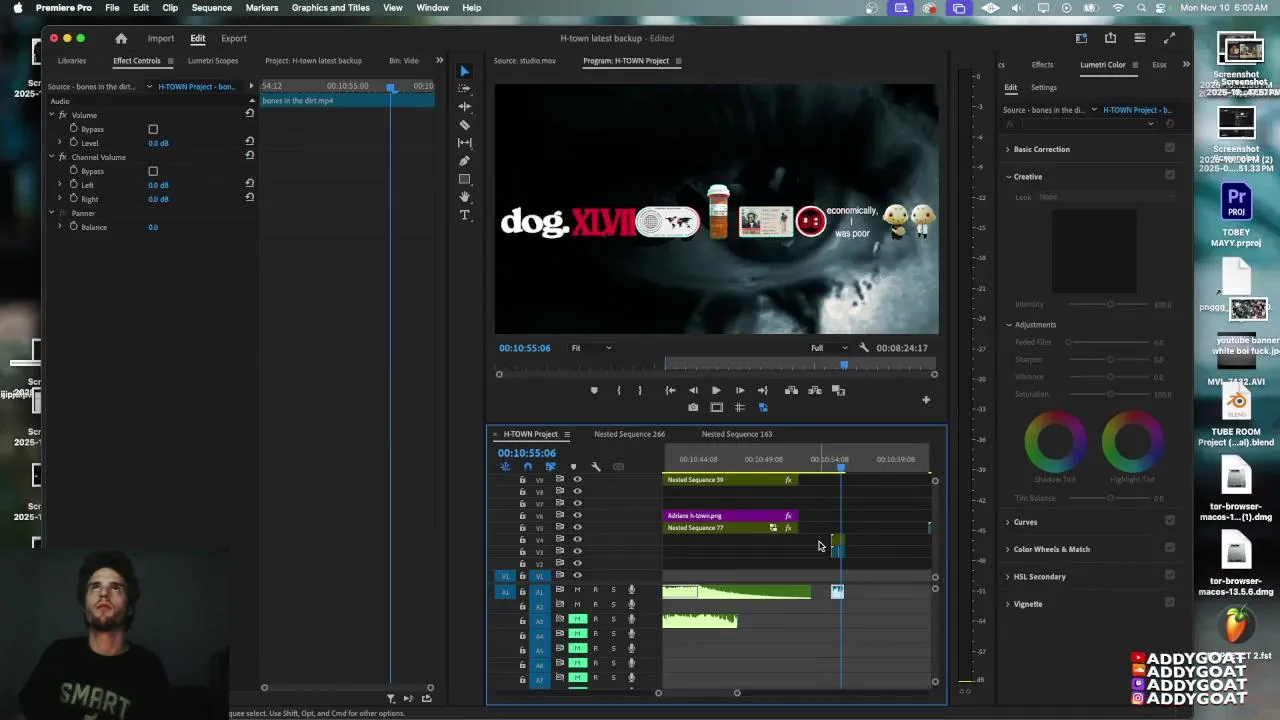This screenshot has height=720, width=1280.
Task: Unmute audio track A3
Action: 577,619
